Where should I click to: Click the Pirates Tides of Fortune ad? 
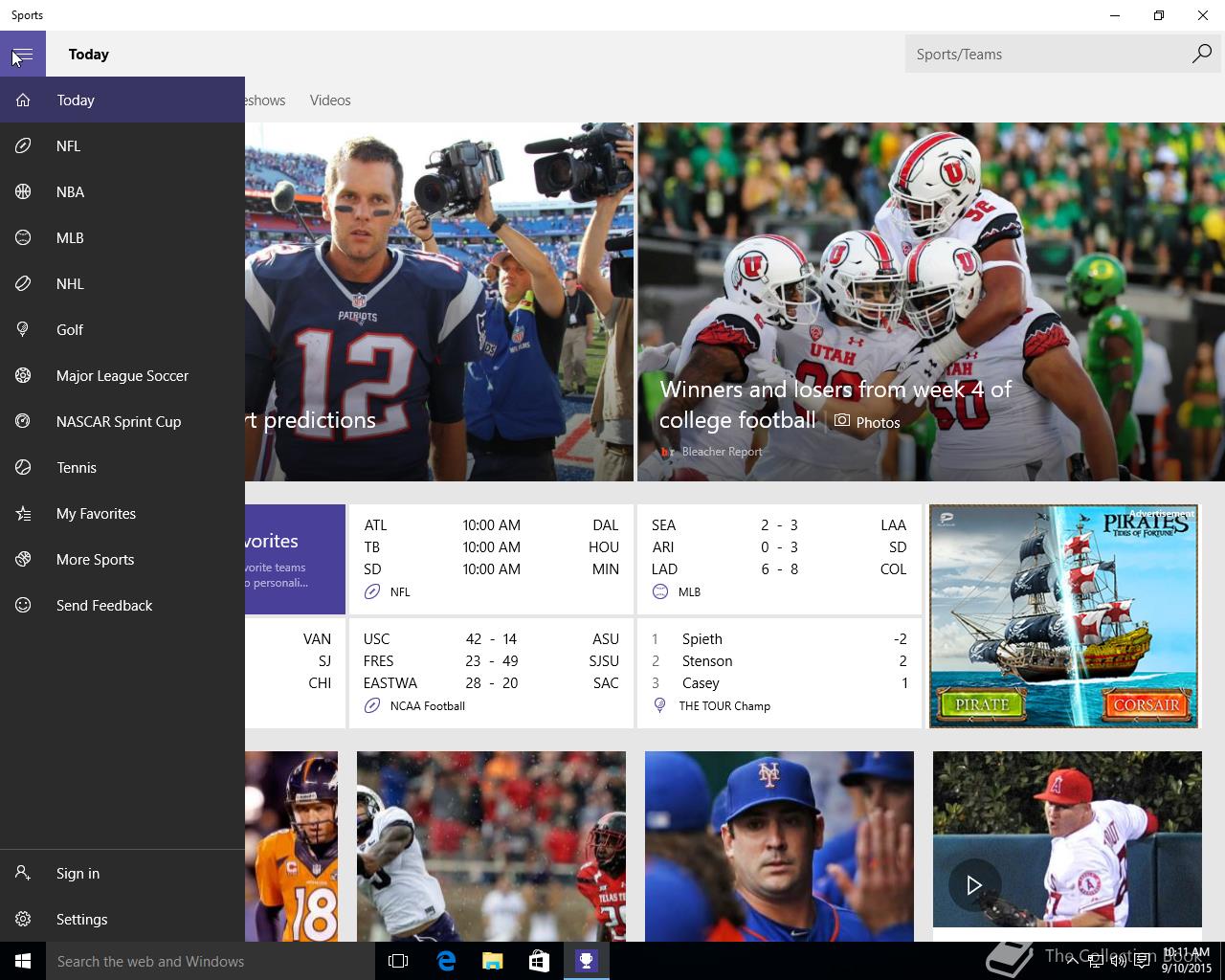point(1063,616)
